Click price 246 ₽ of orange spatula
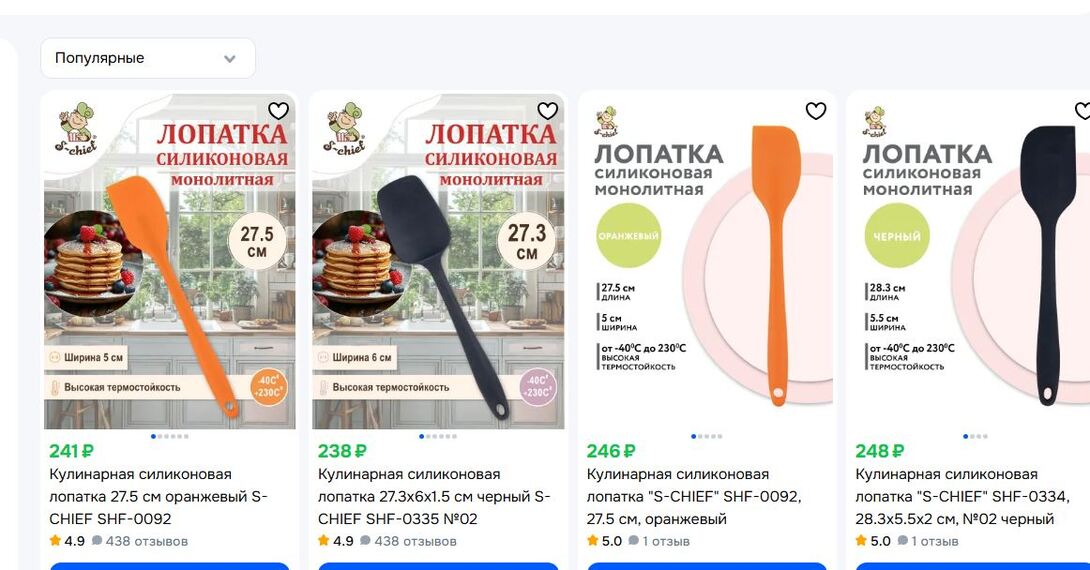This screenshot has width=1090, height=570. coord(611,451)
